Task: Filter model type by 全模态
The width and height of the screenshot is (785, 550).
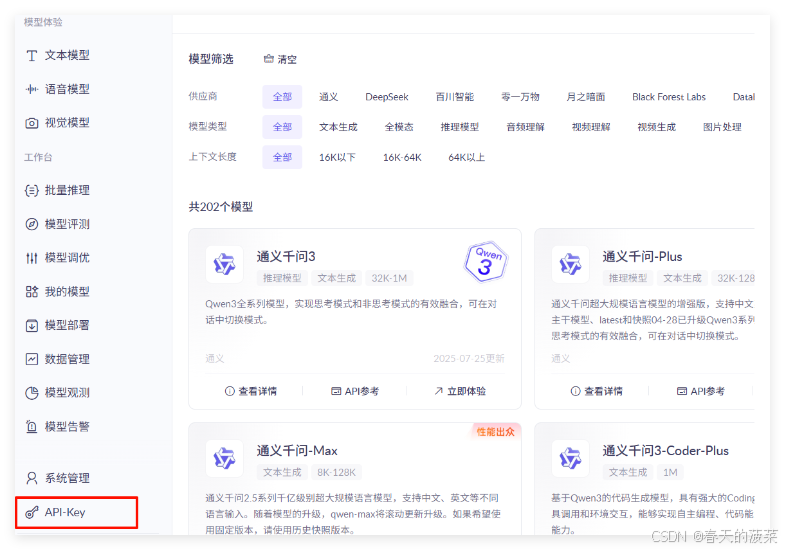Action: tap(399, 127)
